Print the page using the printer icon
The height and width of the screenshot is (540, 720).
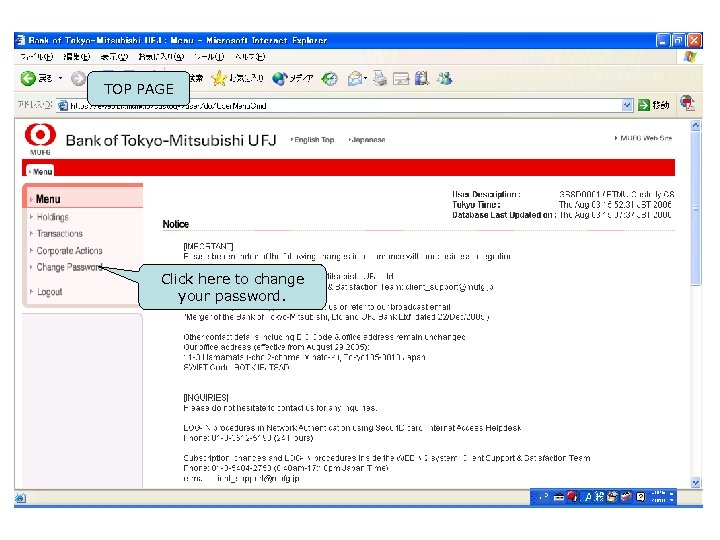380,79
